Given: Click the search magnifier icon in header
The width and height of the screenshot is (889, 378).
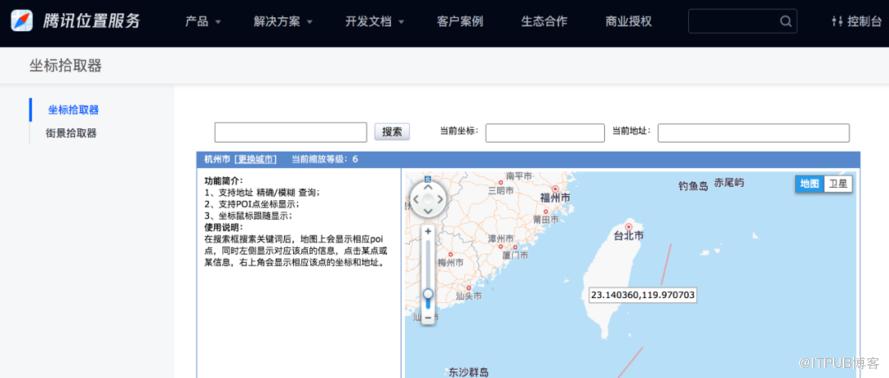Looking at the screenshot, I should (785, 22).
